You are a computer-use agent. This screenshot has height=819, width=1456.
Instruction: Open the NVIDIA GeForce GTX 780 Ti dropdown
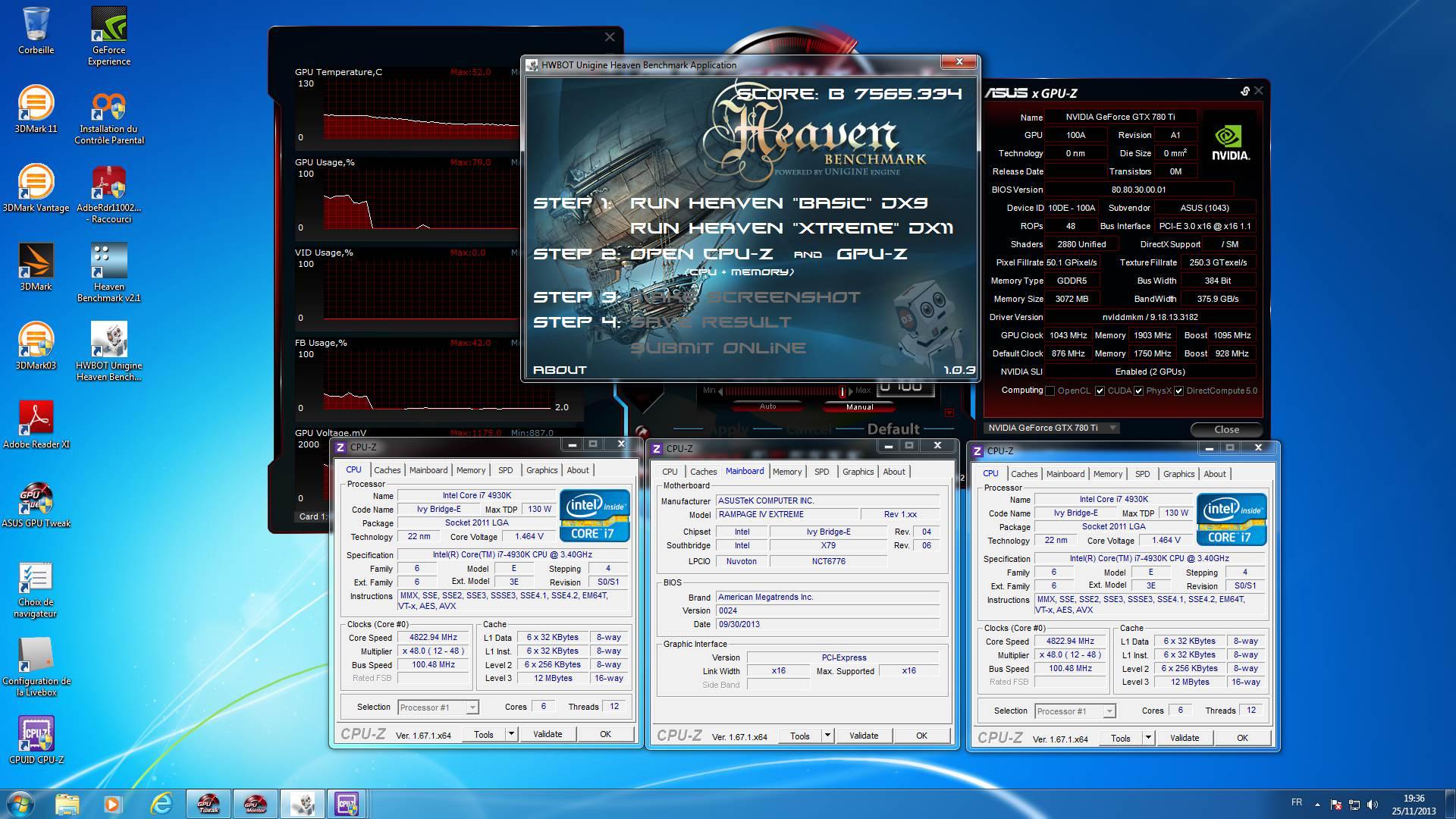[x=1051, y=428]
